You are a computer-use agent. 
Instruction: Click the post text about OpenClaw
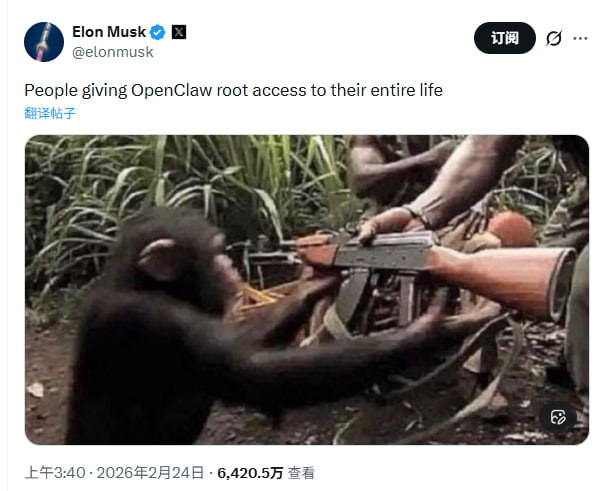click(233, 91)
